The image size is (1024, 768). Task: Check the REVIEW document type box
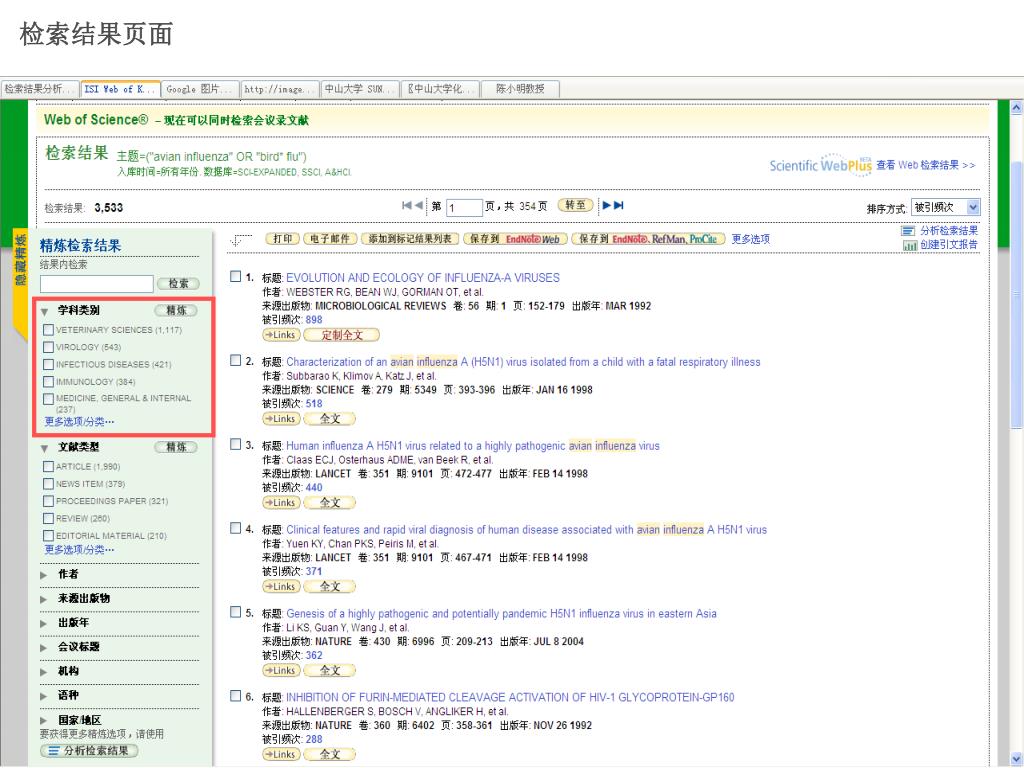48,519
